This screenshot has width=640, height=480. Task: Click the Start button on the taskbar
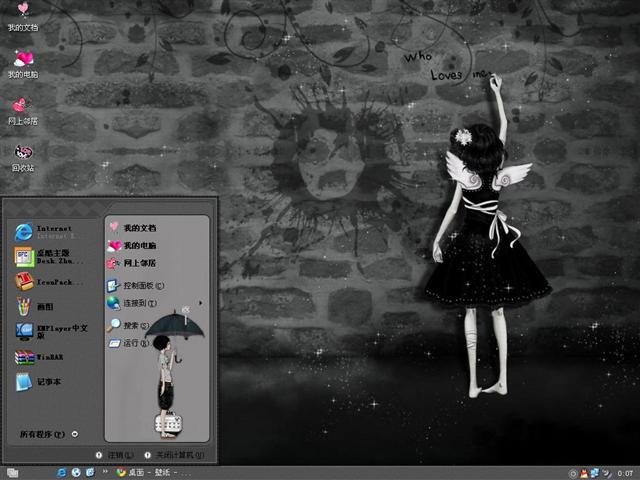point(12,472)
